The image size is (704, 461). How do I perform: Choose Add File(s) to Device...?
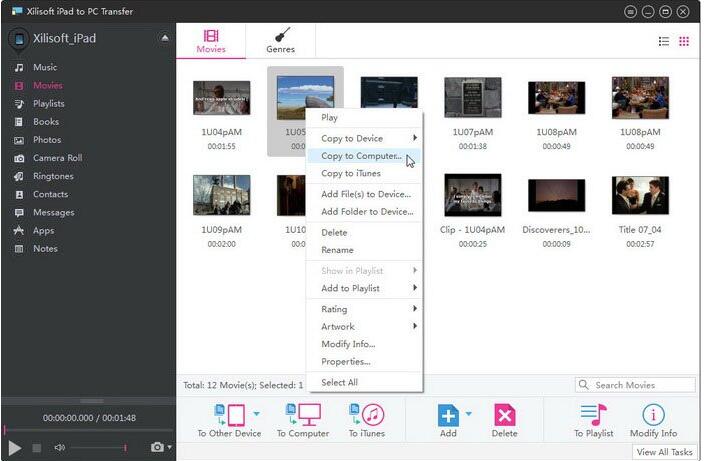[x=364, y=194]
